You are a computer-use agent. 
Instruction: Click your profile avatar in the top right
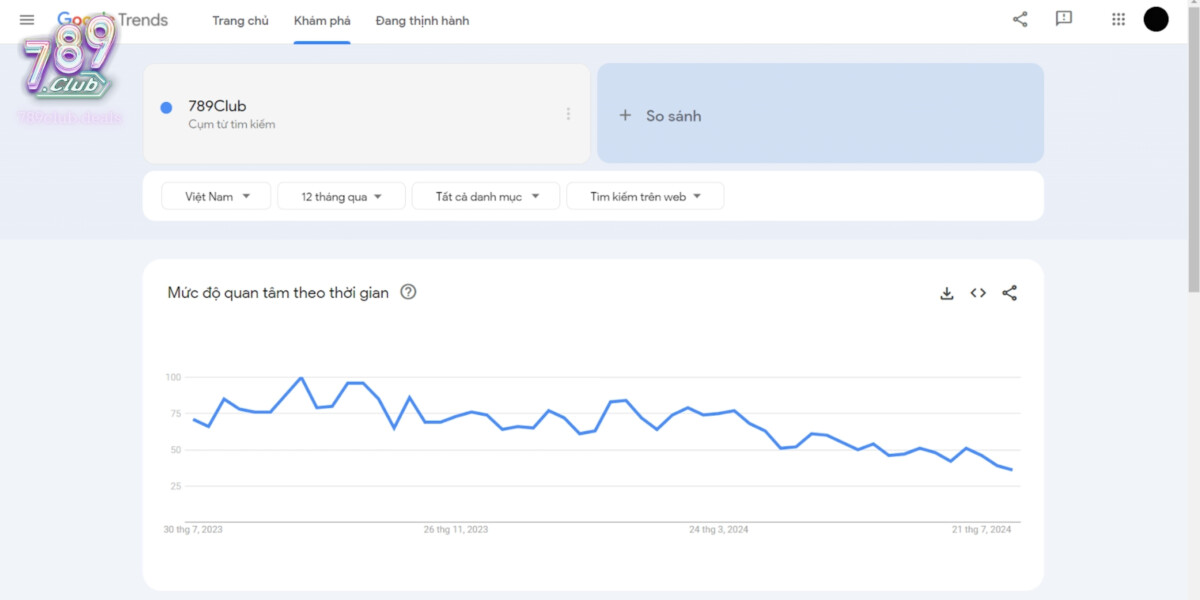pos(1155,19)
